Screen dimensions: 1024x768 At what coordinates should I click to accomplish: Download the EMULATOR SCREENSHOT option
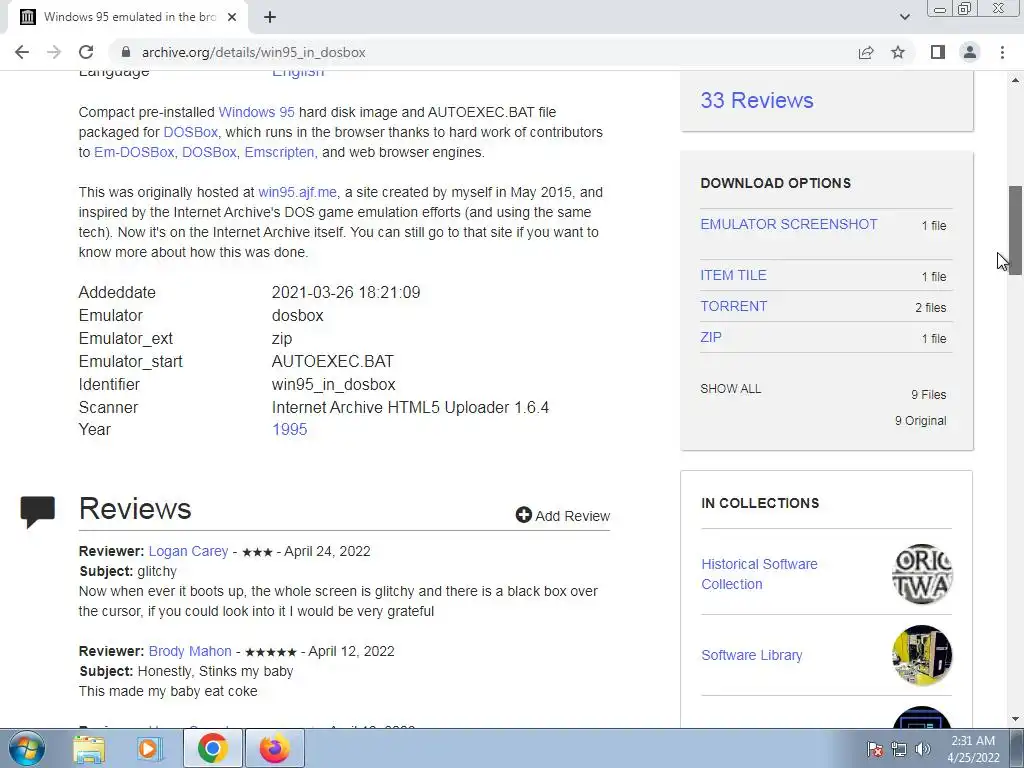[789, 224]
